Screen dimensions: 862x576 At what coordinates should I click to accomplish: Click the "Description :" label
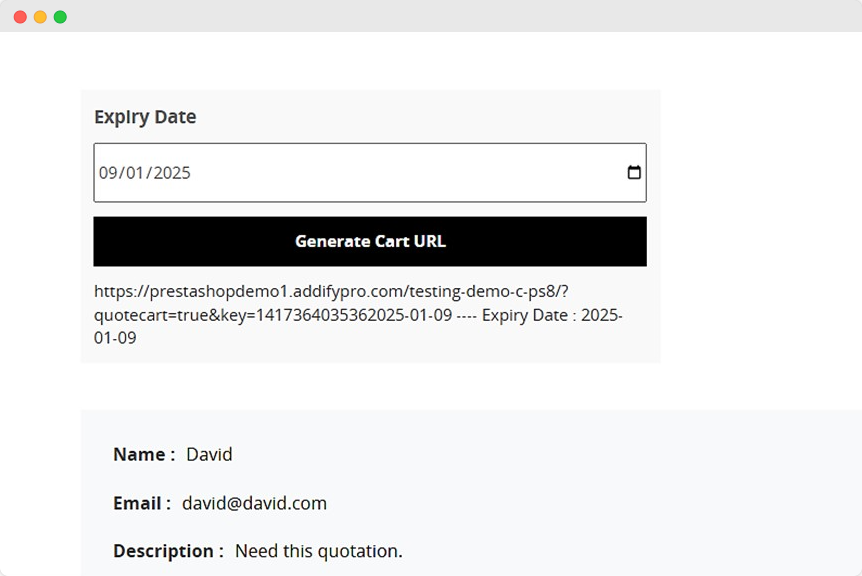(x=168, y=551)
